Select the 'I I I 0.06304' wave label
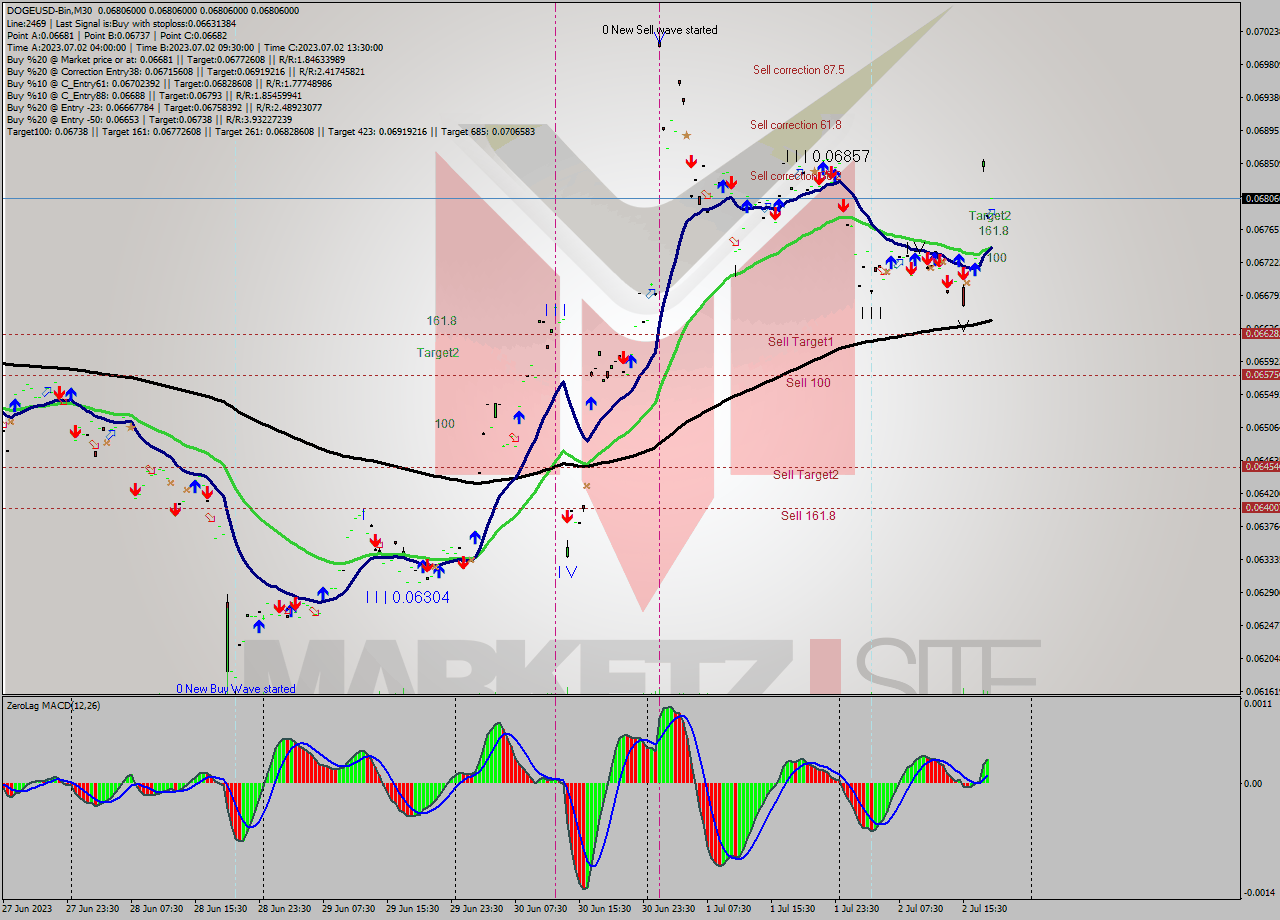The image size is (1280, 920). 407,597
